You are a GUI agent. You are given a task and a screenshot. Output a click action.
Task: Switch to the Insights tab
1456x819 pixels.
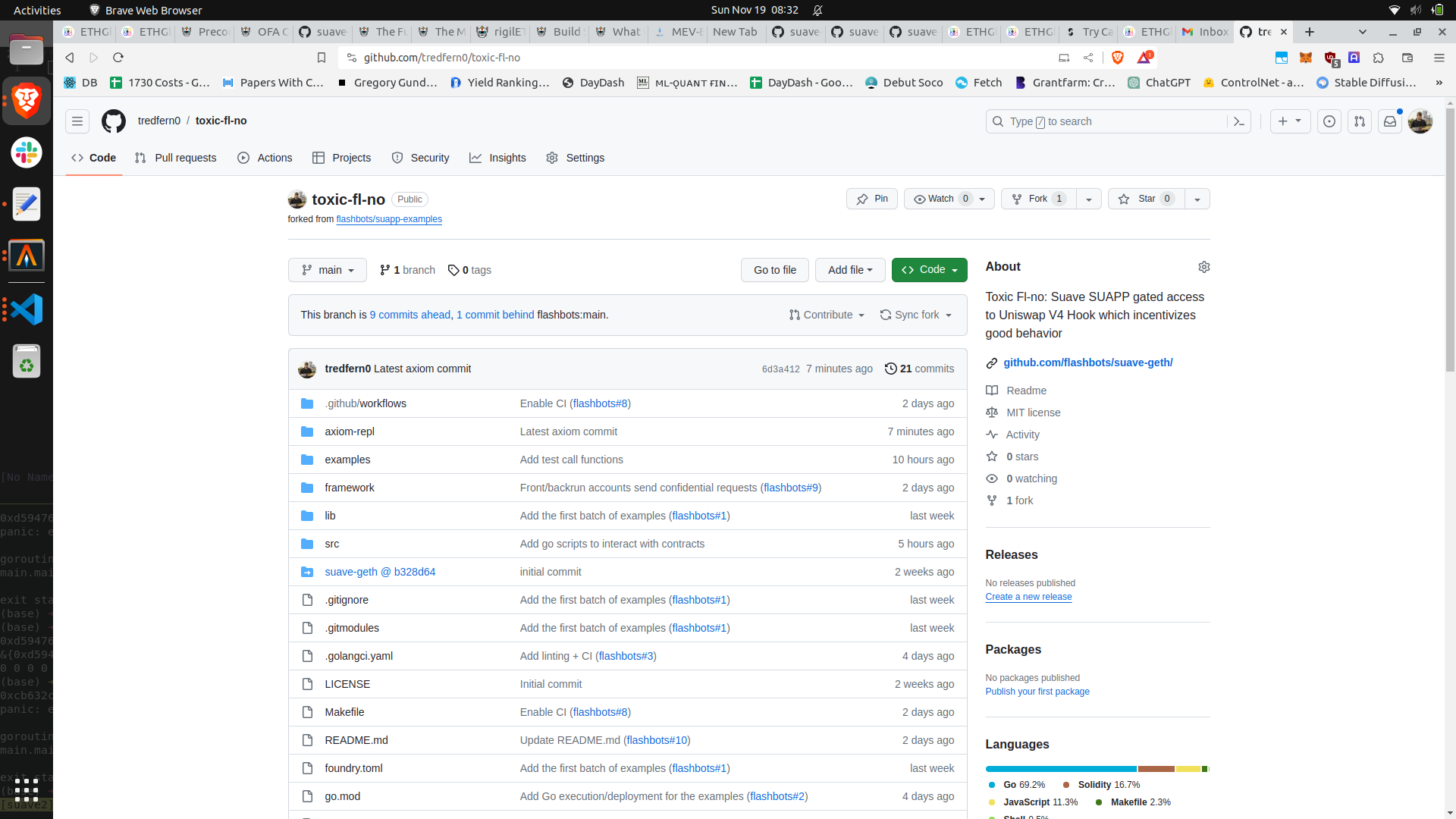pyautogui.click(x=497, y=158)
